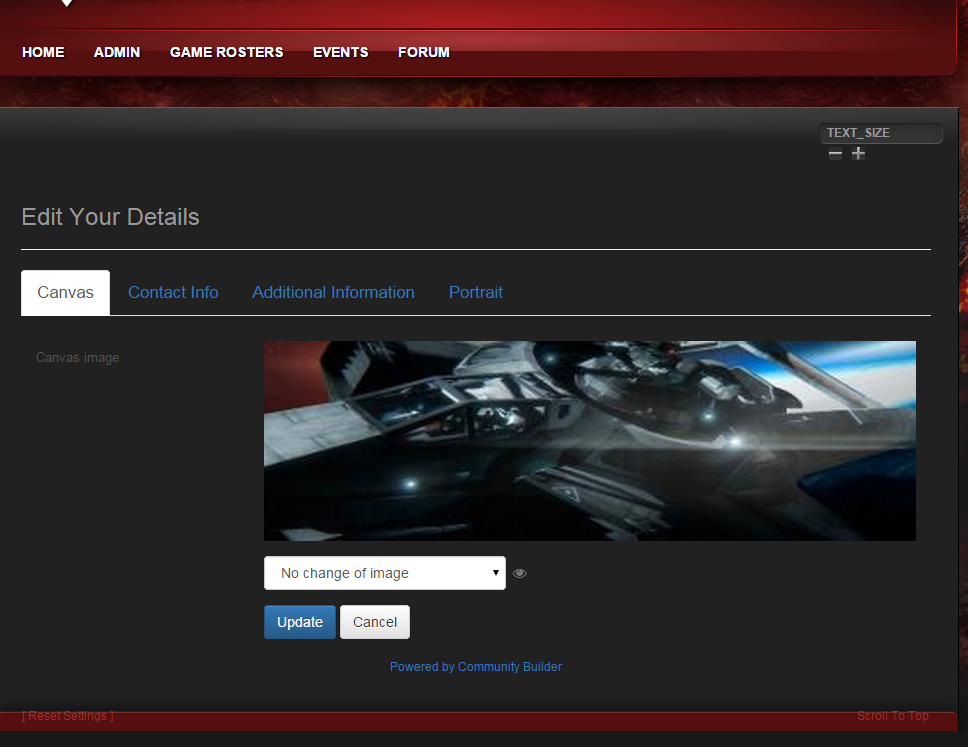Click the Reset Settings link

(68, 716)
